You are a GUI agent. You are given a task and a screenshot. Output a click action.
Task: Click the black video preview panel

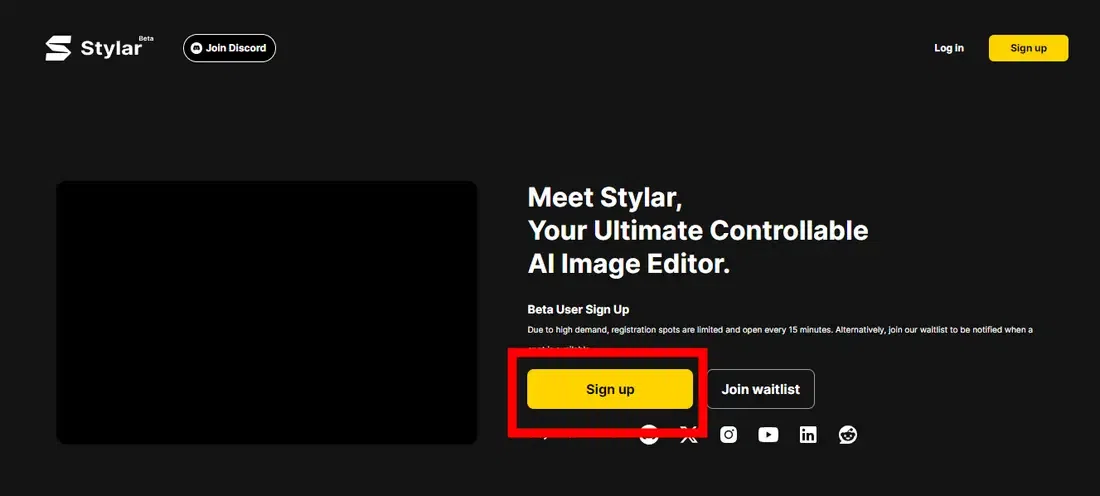[x=267, y=312]
